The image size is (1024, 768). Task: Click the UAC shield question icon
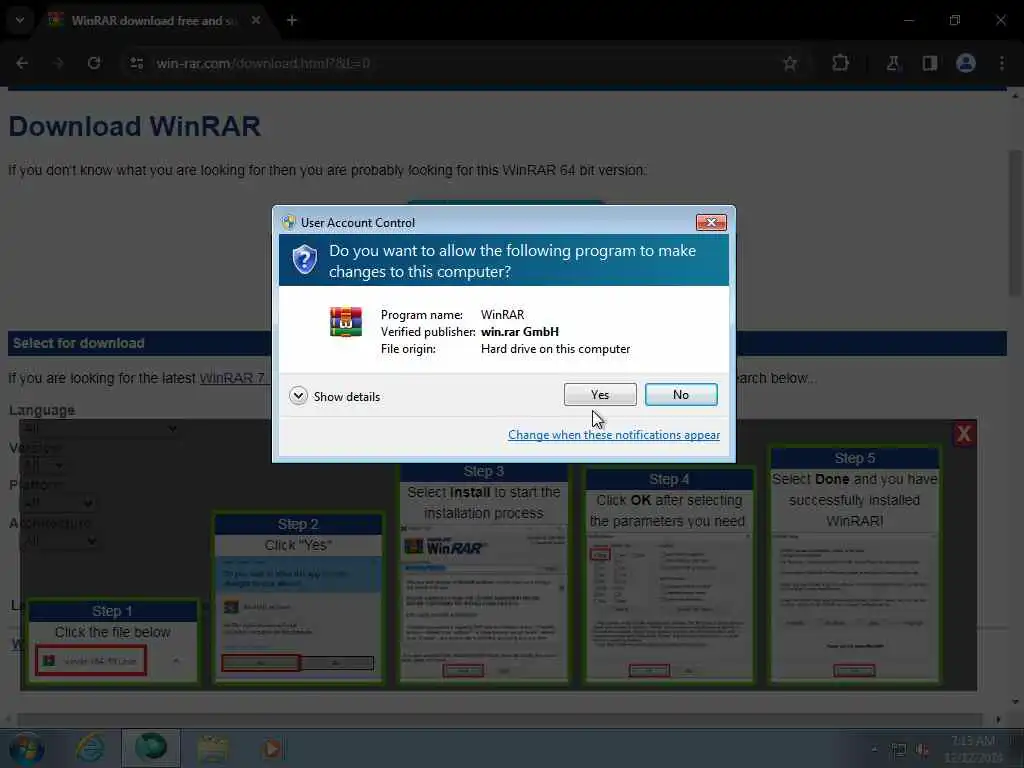305,259
